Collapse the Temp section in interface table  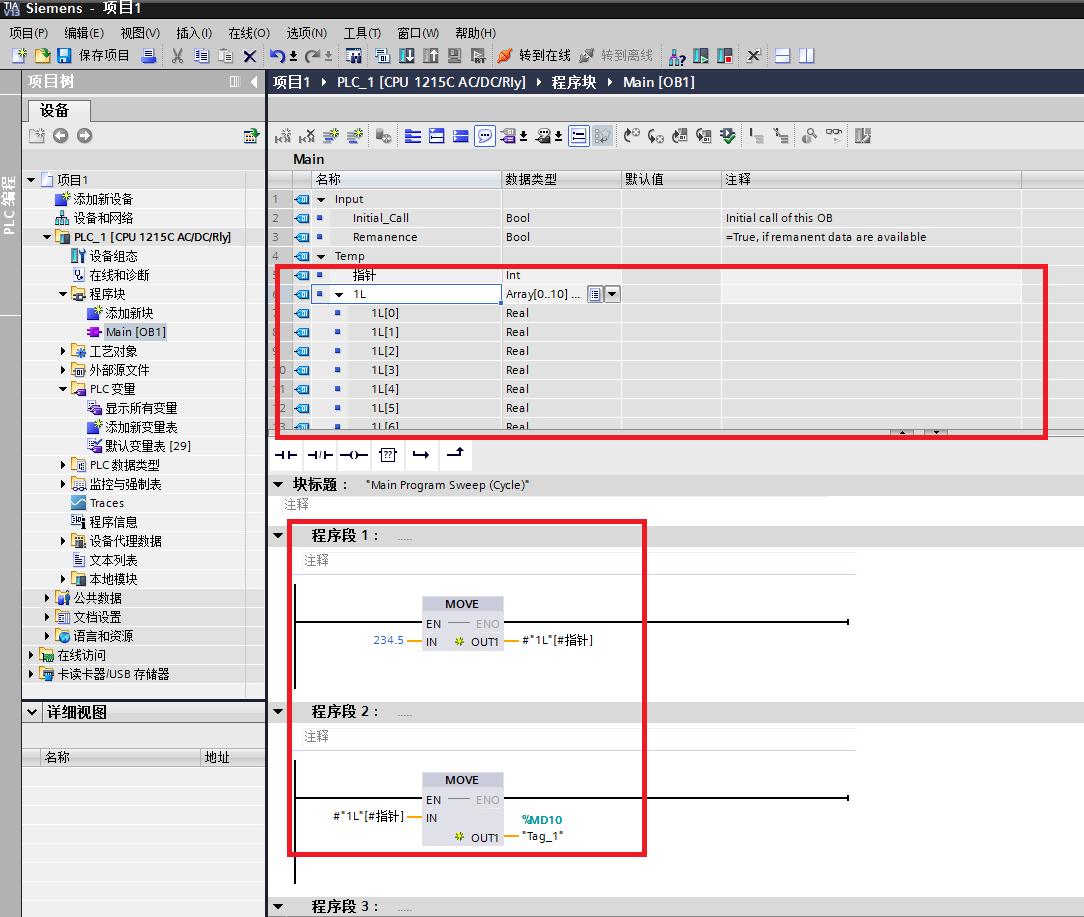click(321, 257)
